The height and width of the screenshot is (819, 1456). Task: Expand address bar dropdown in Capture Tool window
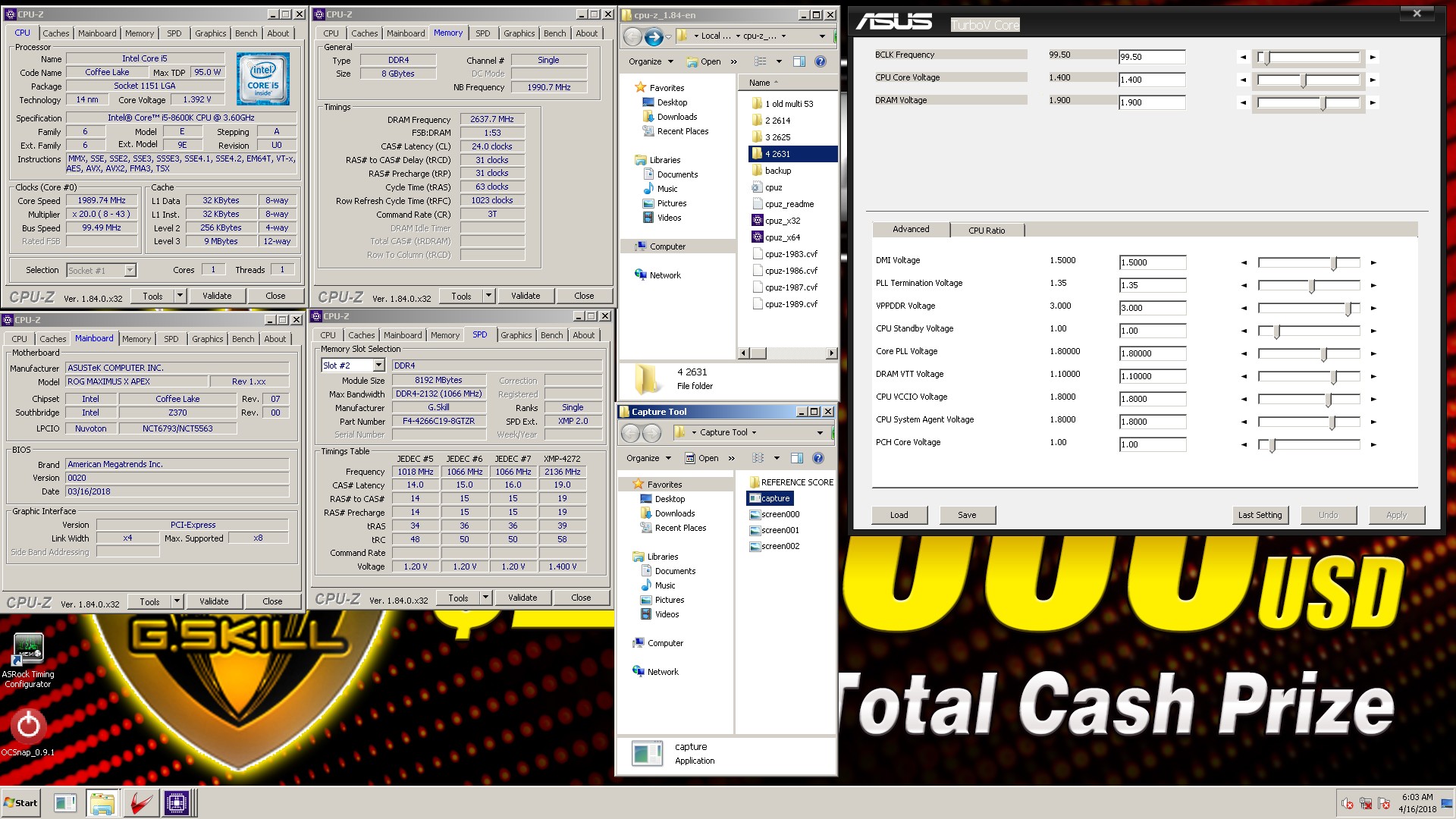click(820, 433)
